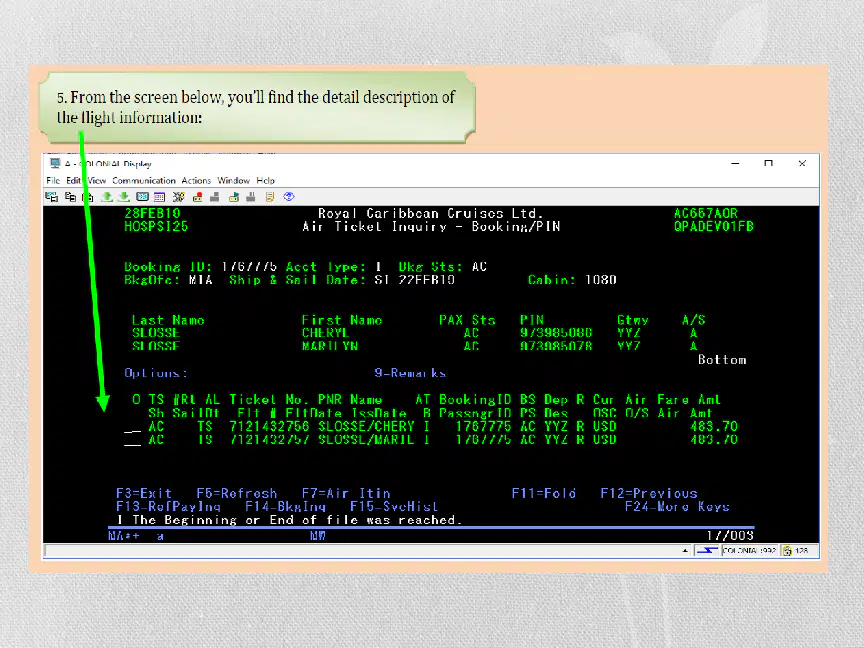Click the F7=Air Itin function key label

tap(346, 493)
